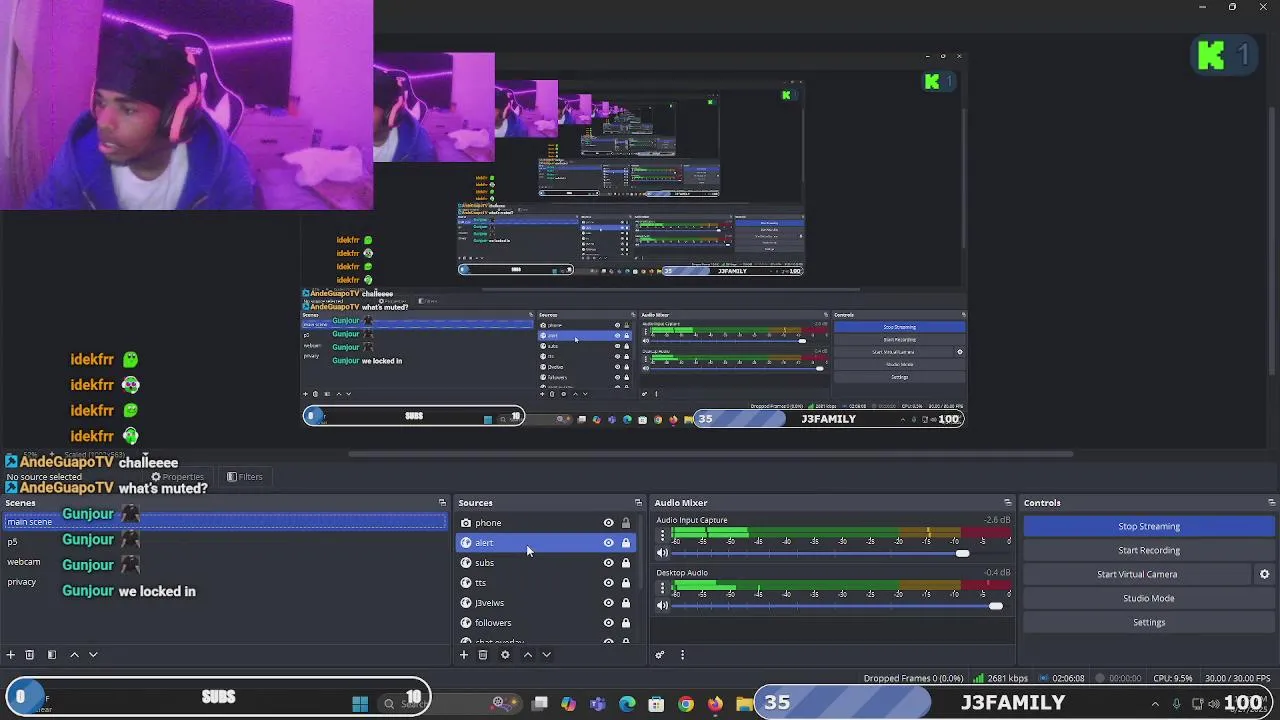The width and height of the screenshot is (1280, 720).
Task: Open source Properties button
Action: pos(178,477)
